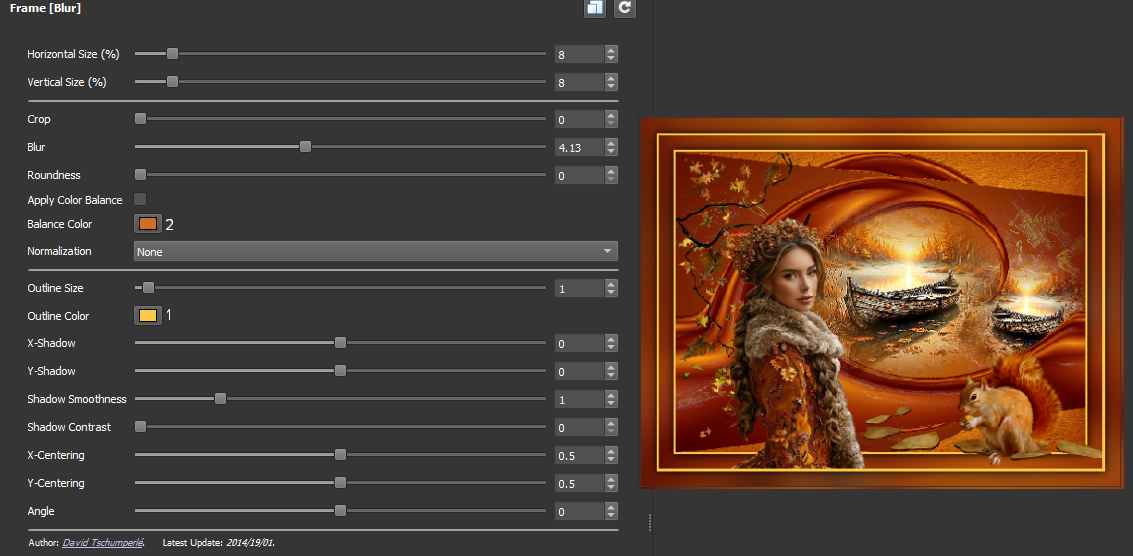Click the X-Centering slider handle
This screenshot has width=1133, height=556.
pyautogui.click(x=340, y=455)
